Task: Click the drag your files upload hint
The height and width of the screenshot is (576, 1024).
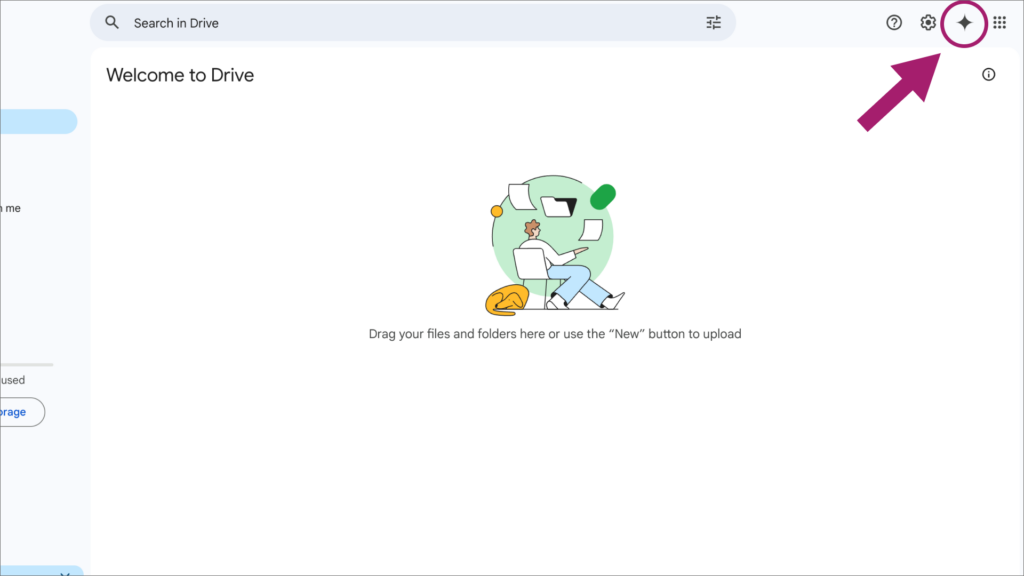Action: pyautogui.click(x=555, y=334)
